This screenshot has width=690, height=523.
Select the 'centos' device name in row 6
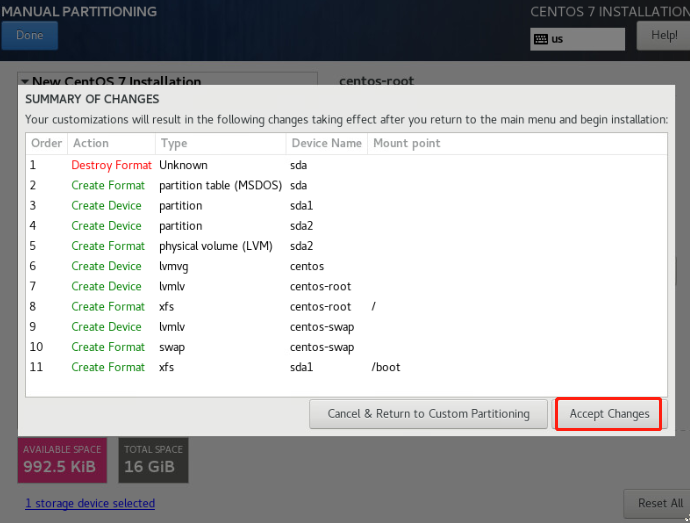point(307,266)
